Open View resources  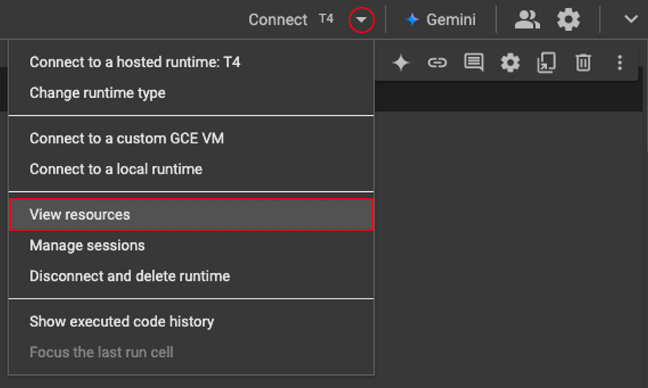191,214
